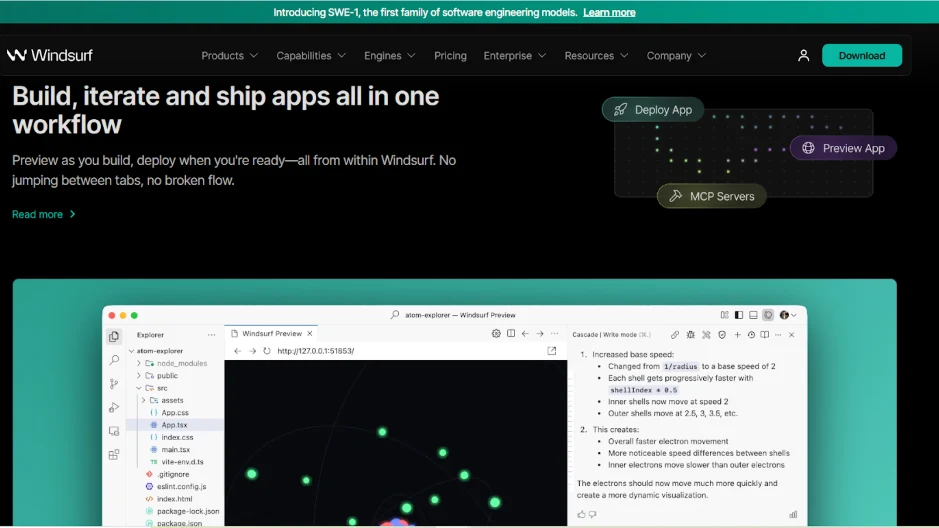Collapse the atom-explorer root folder
This screenshot has width=939, height=528.
[x=132, y=351]
